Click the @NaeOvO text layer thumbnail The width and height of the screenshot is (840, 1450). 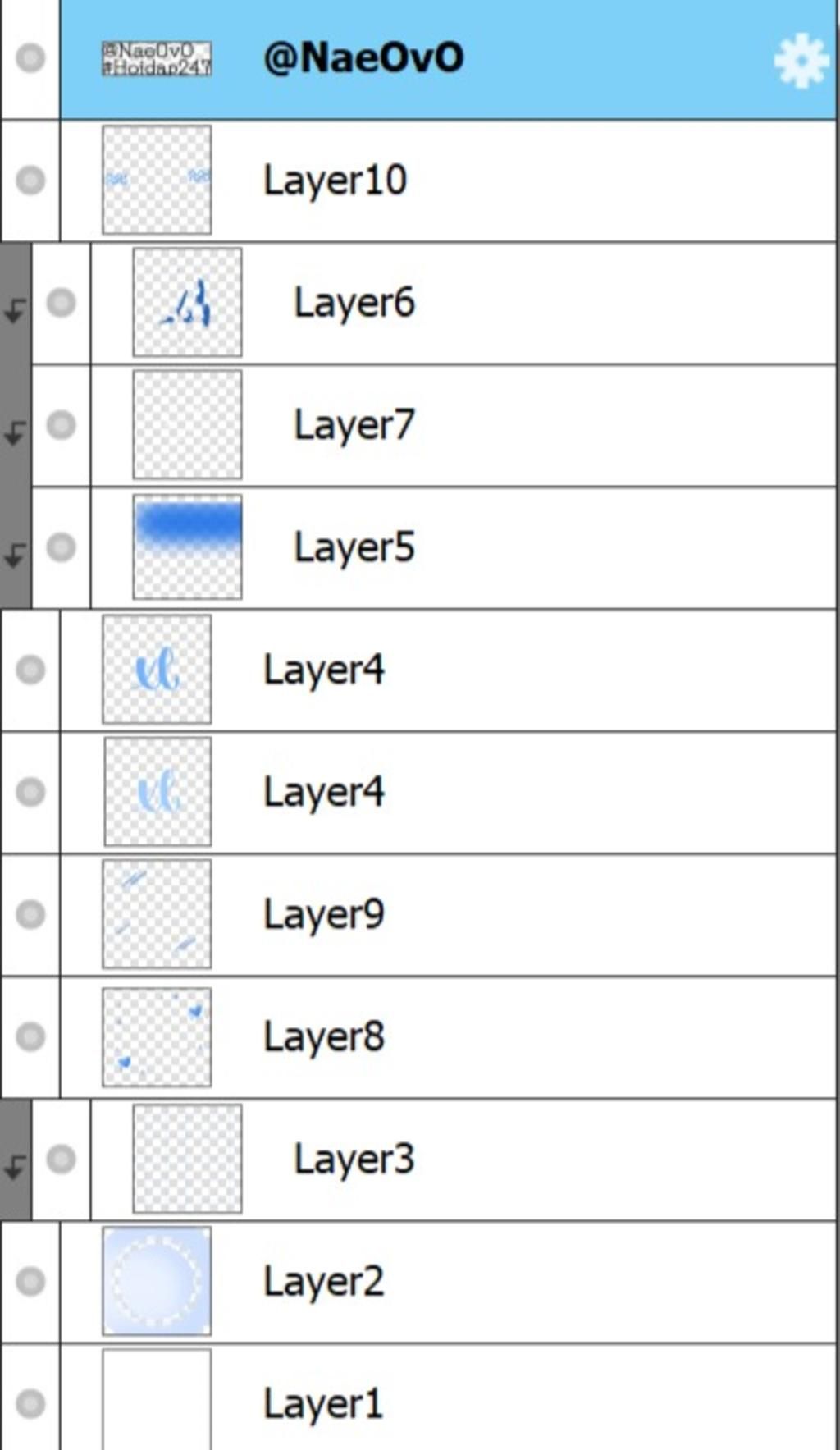point(157,58)
